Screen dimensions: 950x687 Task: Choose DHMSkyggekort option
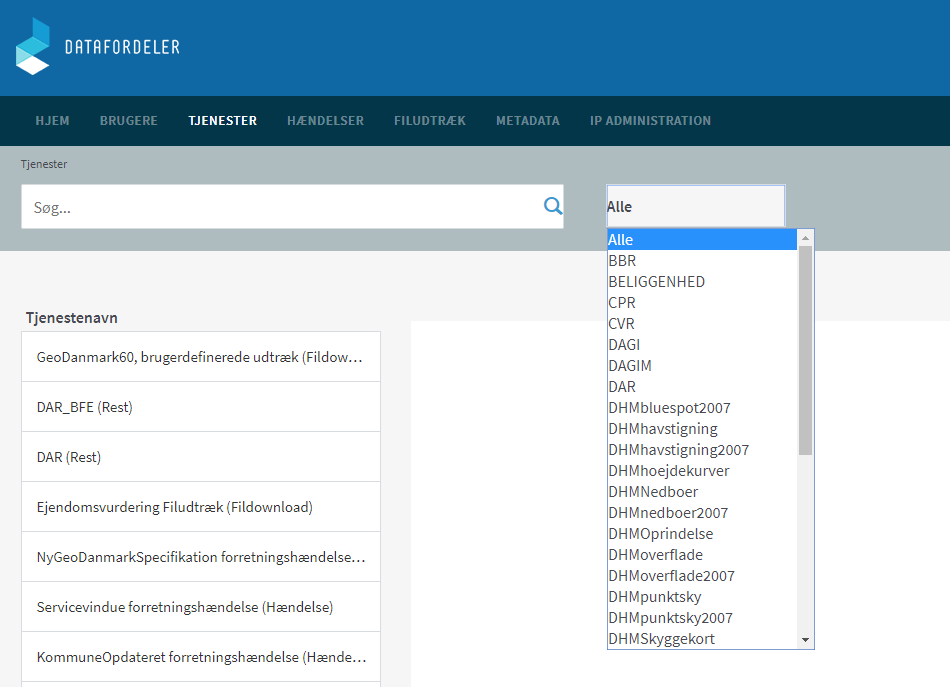[702, 639]
